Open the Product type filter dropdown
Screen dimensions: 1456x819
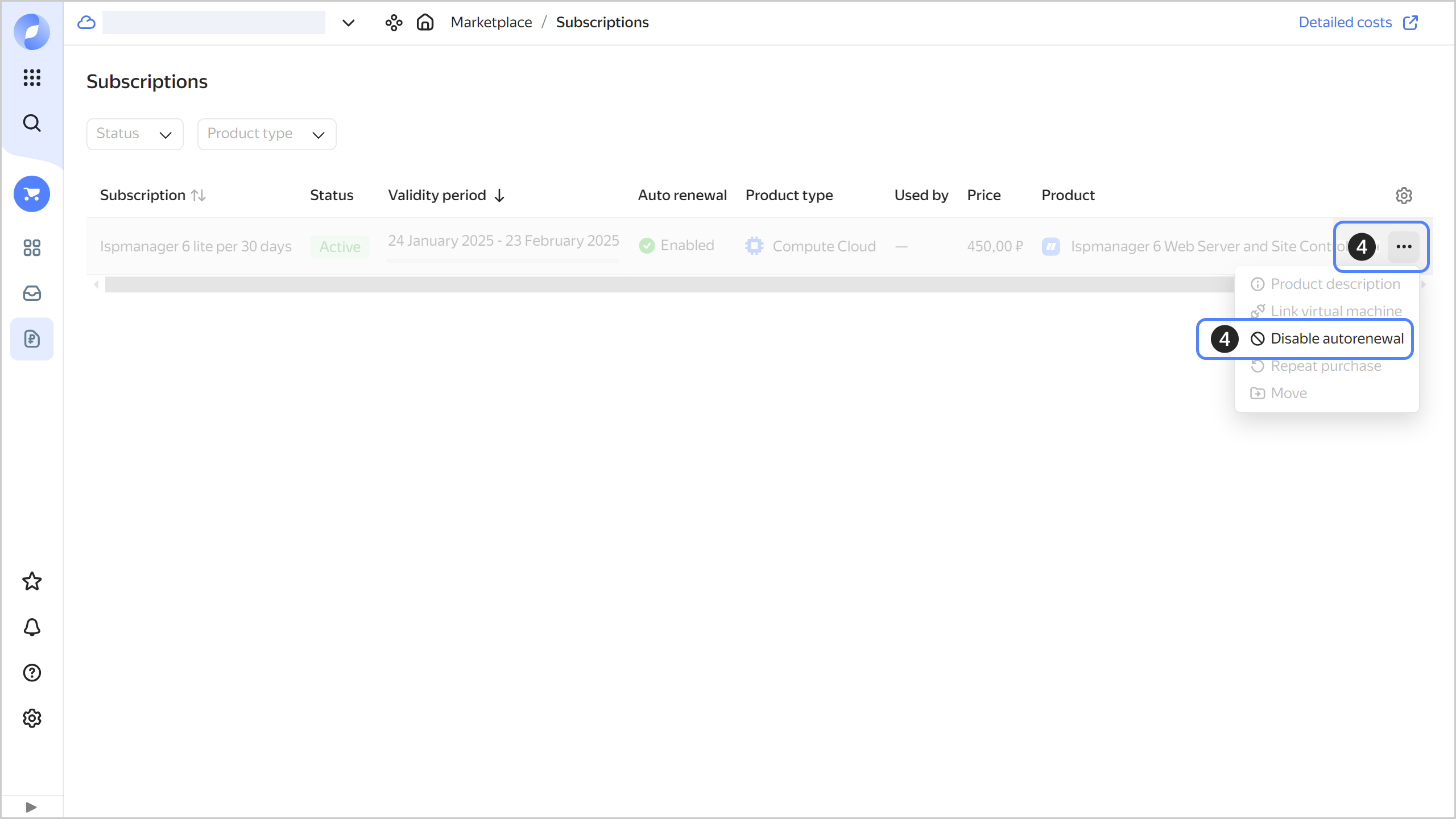tap(266, 134)
